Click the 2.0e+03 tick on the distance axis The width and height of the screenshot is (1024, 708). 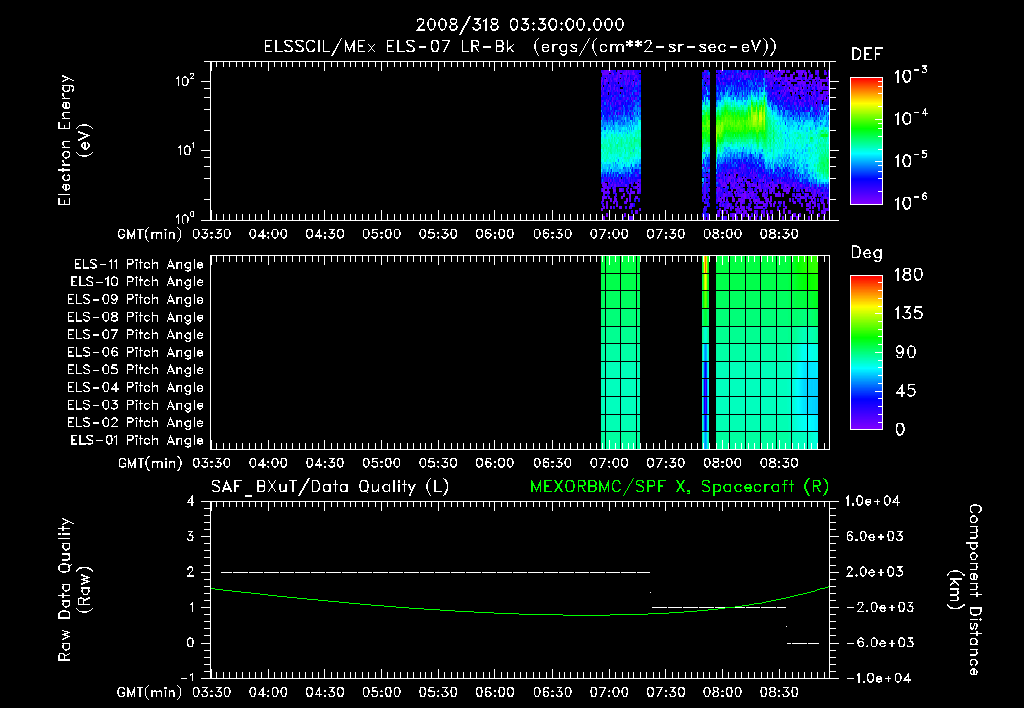[874, 572]
